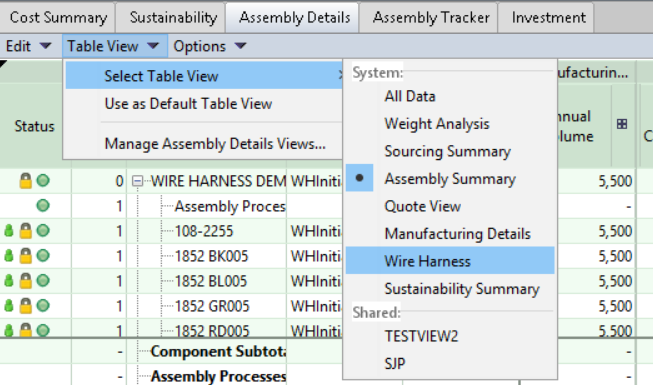Select the 1852 GR005 tree row
The height and width of the screenshot is (385, 653).
click(212, 306)
